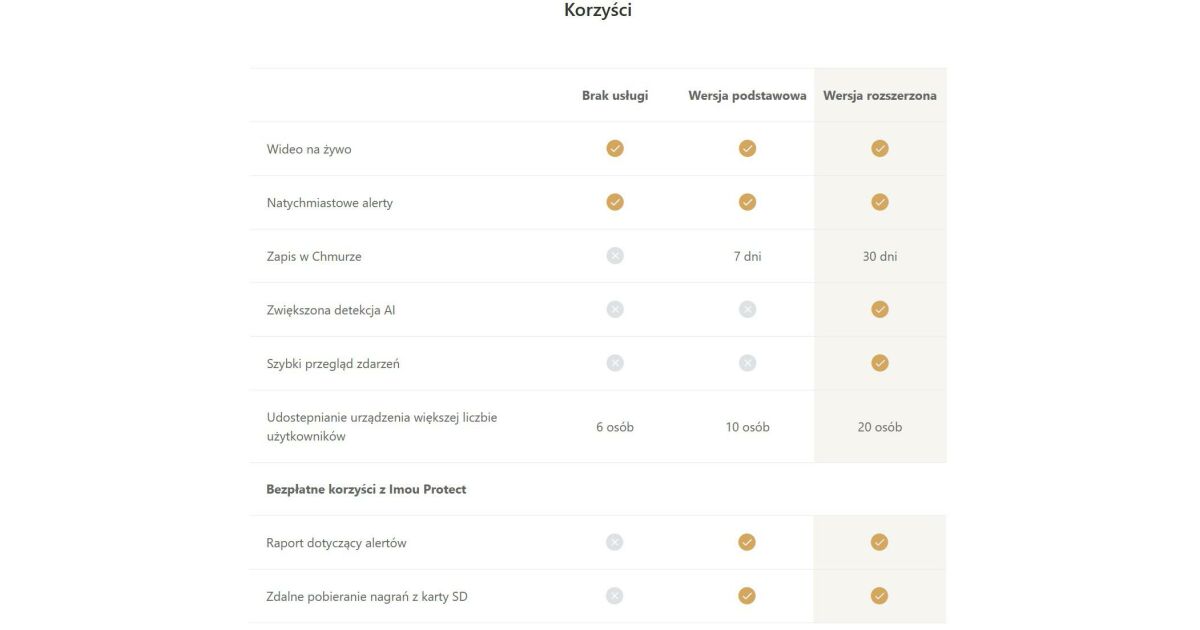Image resolution: width=1200 pixels, height=630 pixels.
Task: Click Natychmiastowe alerty checkmark in Wersja podstawowa column
Action: point(747,202)
